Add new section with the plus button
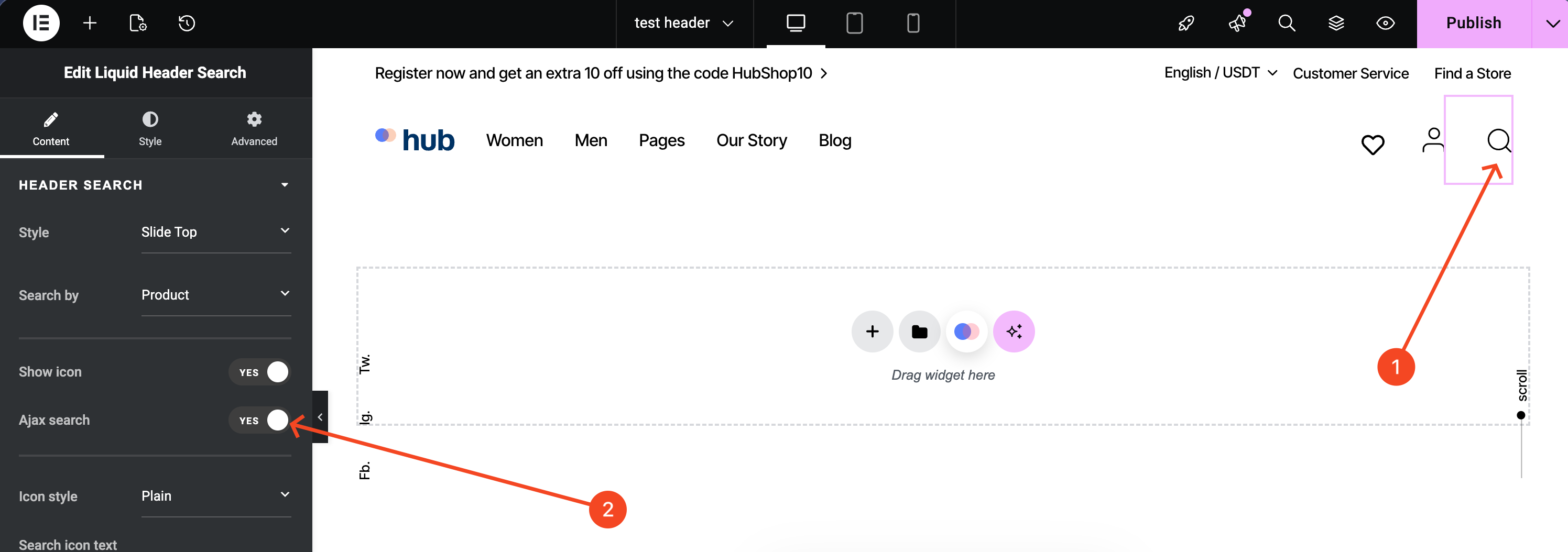Screen dimensions: 1568x552 tap(872, 331)
